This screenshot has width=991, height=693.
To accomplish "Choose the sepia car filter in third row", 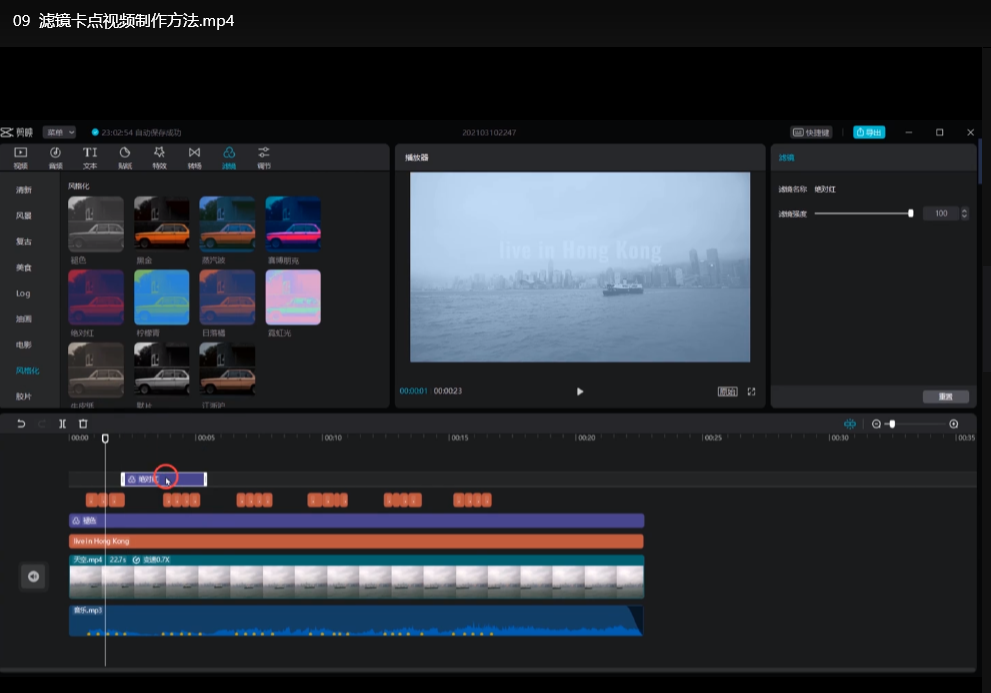I will (x=96, y=370).
